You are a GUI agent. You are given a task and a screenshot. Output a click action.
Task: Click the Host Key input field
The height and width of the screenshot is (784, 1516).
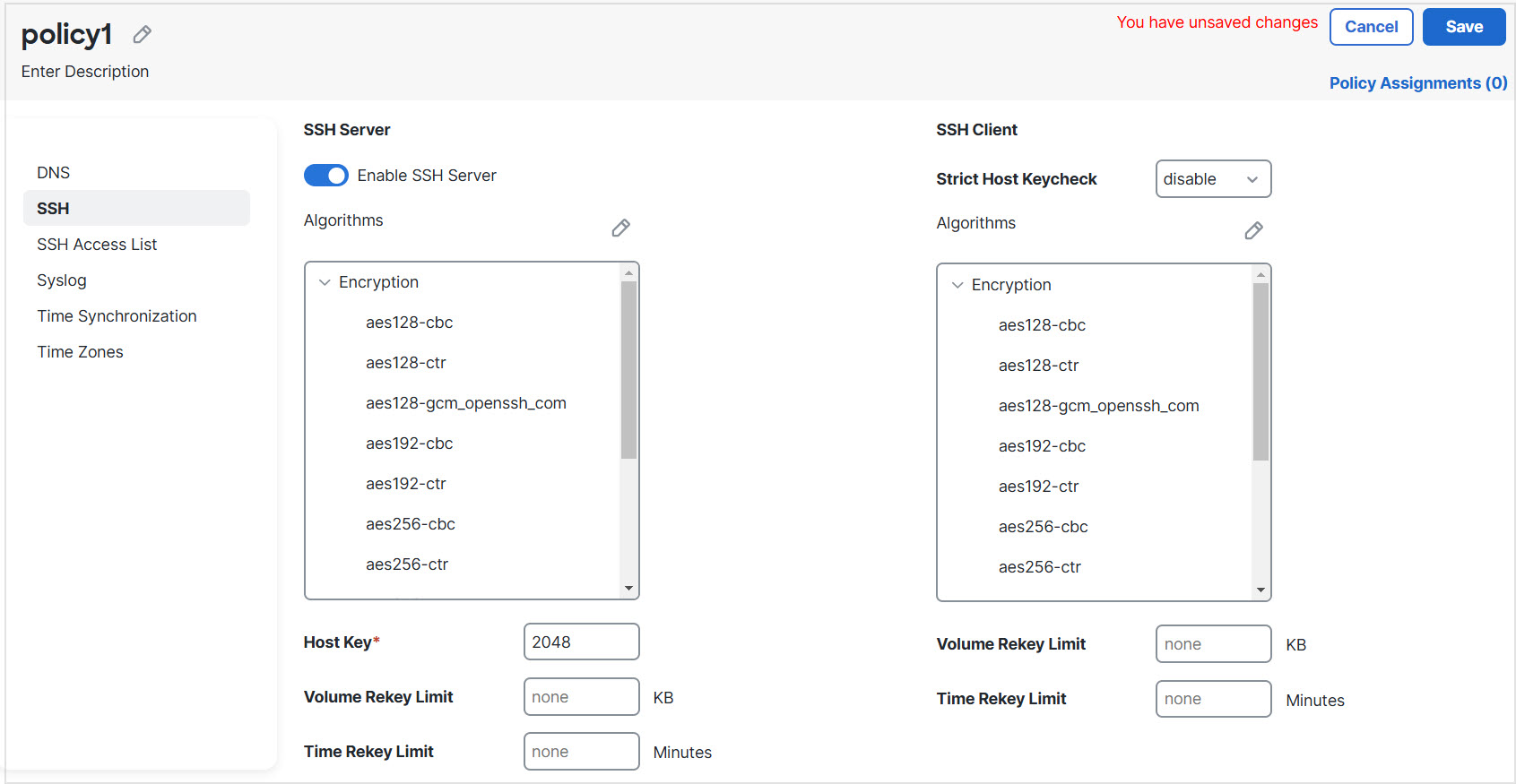[581, 642]
